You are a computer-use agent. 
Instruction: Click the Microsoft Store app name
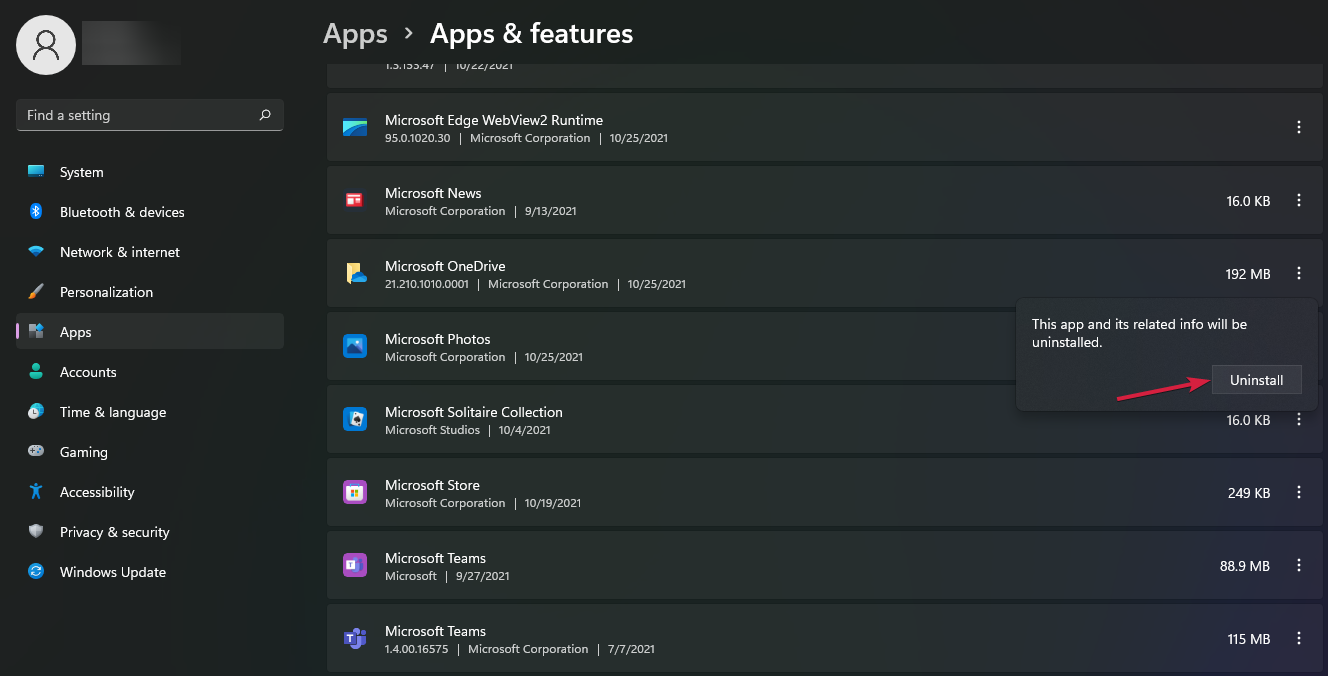[432, 485]
